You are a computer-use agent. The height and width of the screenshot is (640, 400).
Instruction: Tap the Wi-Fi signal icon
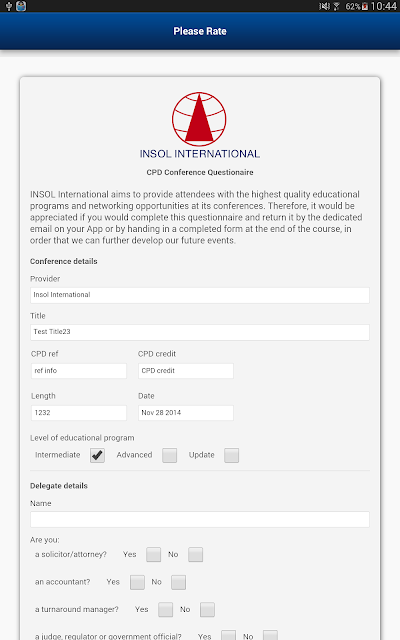pyautogui.click(x=336, y=6)
